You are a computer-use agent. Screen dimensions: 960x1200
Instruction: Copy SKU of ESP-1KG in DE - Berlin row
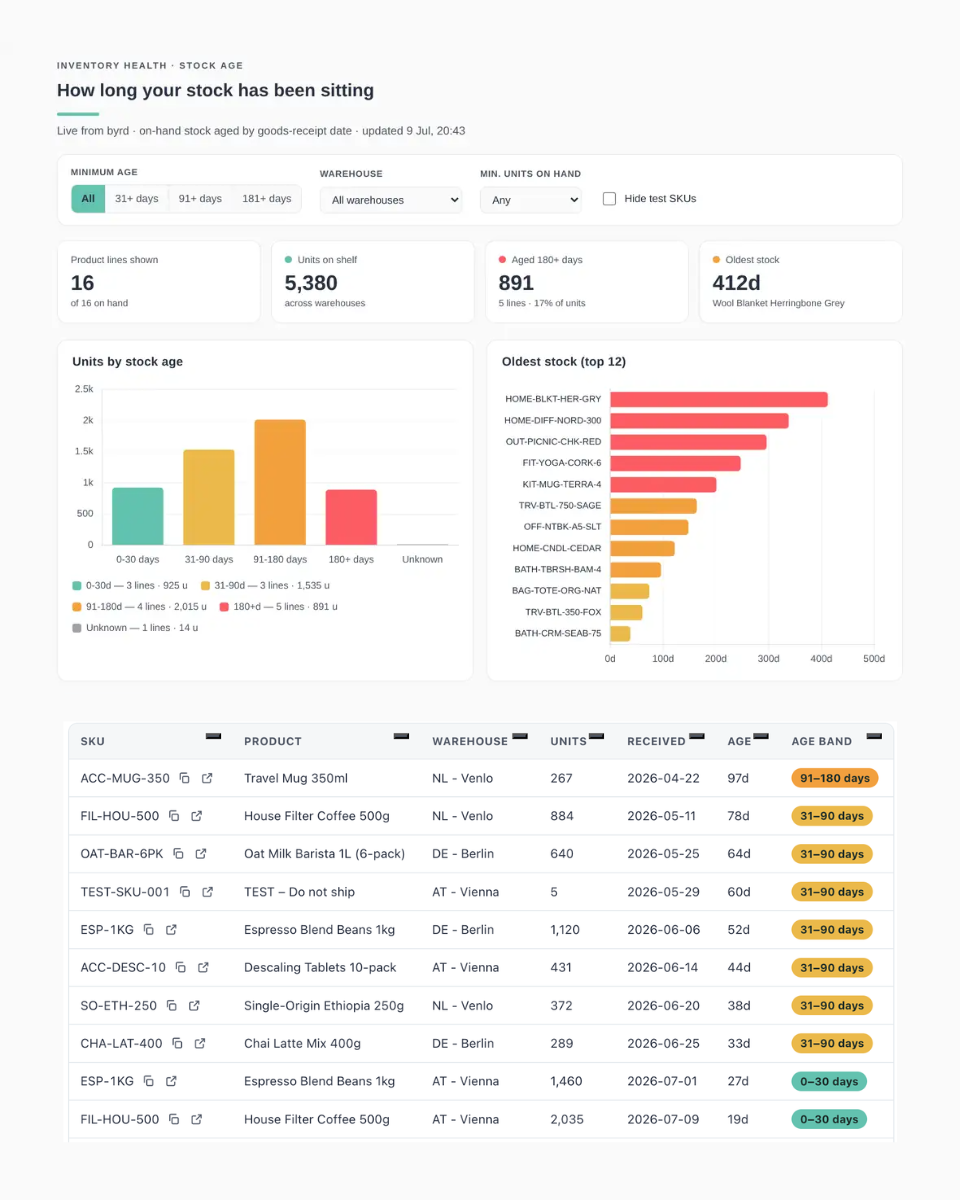149,930
